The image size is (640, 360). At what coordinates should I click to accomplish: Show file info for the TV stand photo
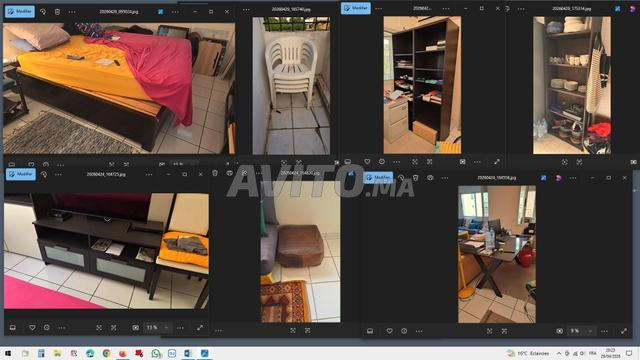tap(47, 327)
